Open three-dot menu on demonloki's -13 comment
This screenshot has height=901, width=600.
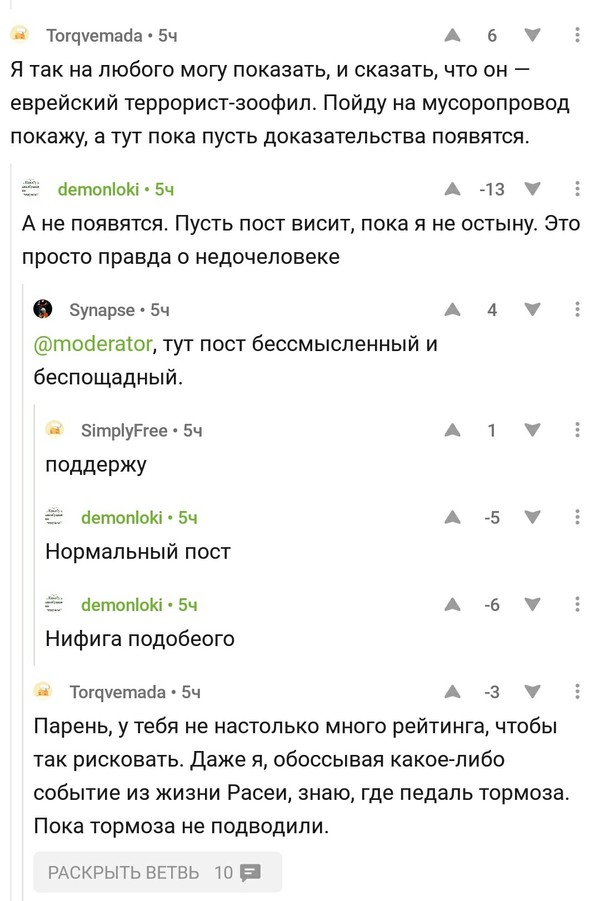tap(578, 189)
